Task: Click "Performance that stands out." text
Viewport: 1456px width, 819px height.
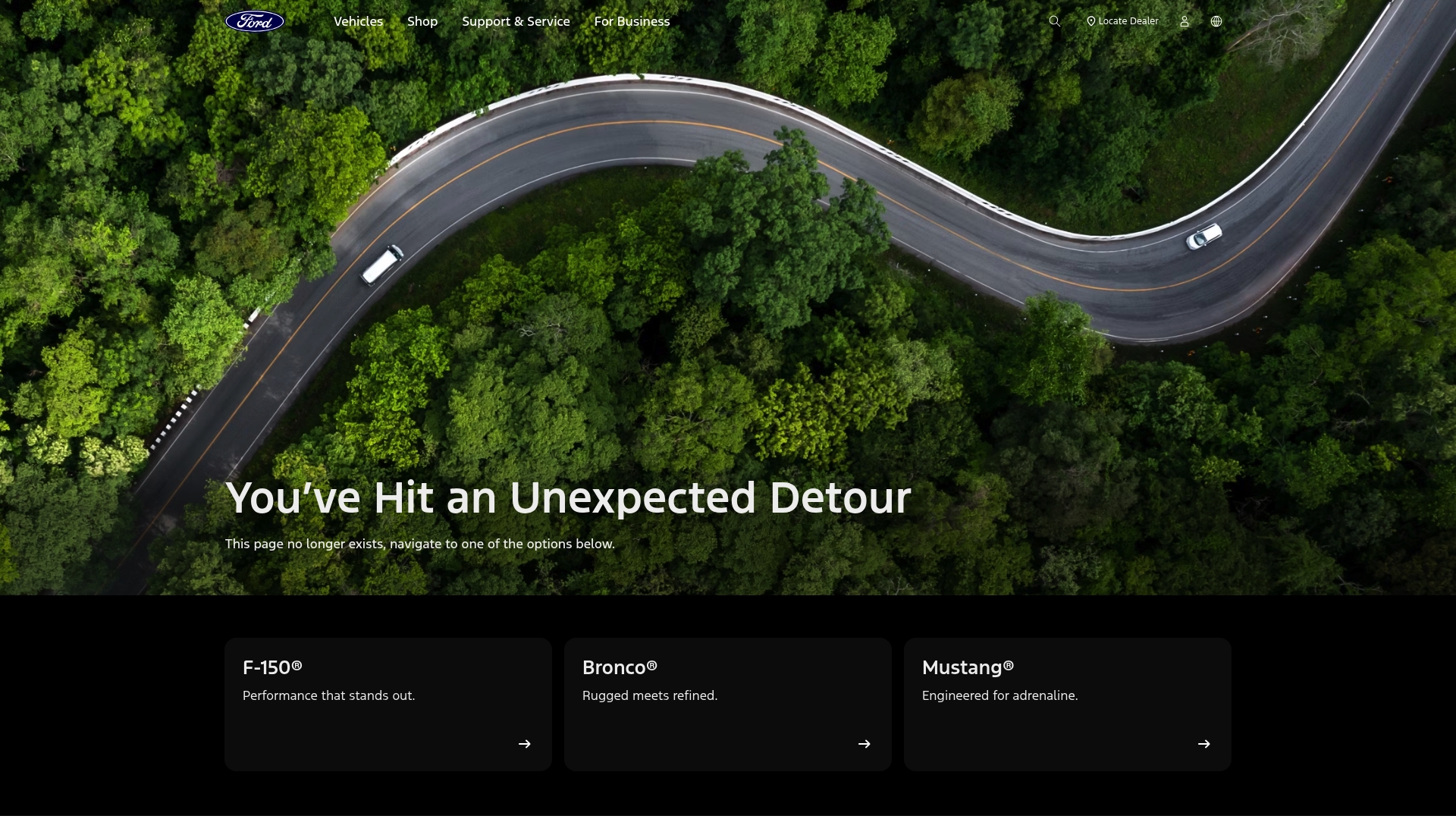Action: (x=329, y=695)
